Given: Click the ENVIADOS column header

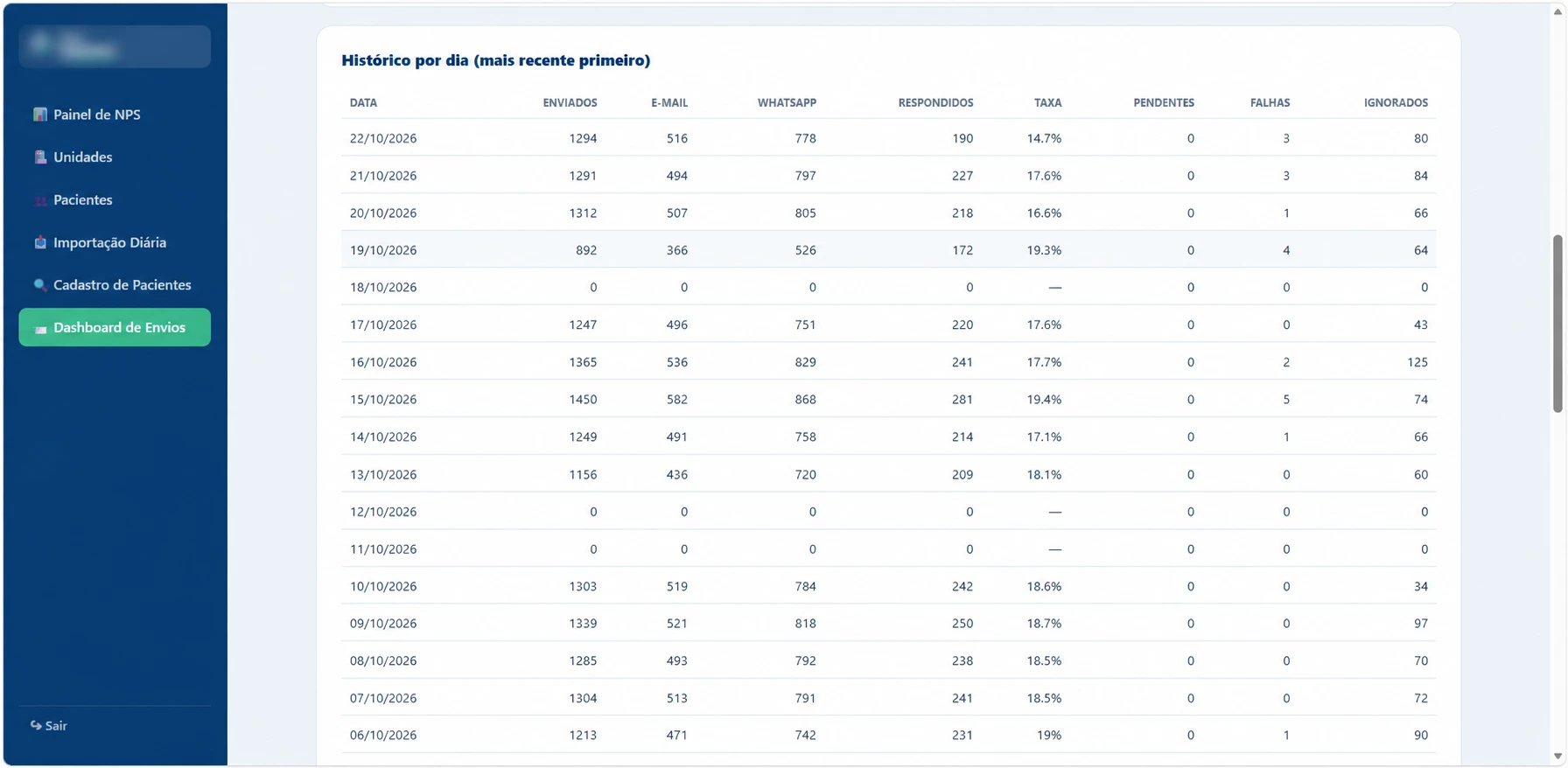Looking at the screenshot, I should (570, 102).
